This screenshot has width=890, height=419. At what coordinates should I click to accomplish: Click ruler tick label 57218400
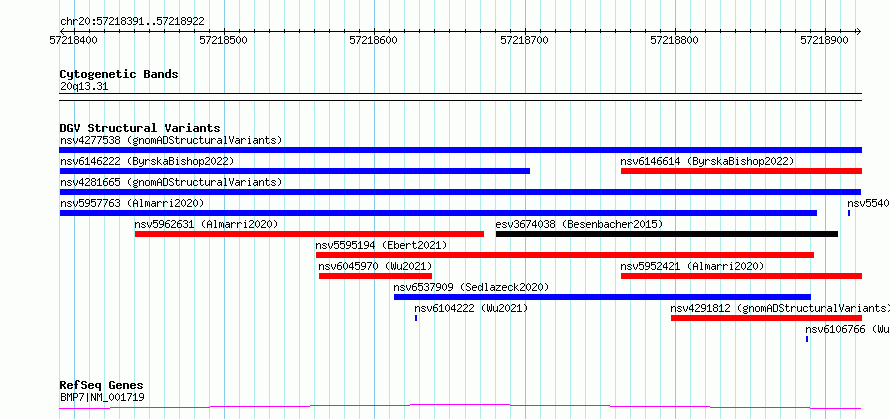(x=74, y=40)
